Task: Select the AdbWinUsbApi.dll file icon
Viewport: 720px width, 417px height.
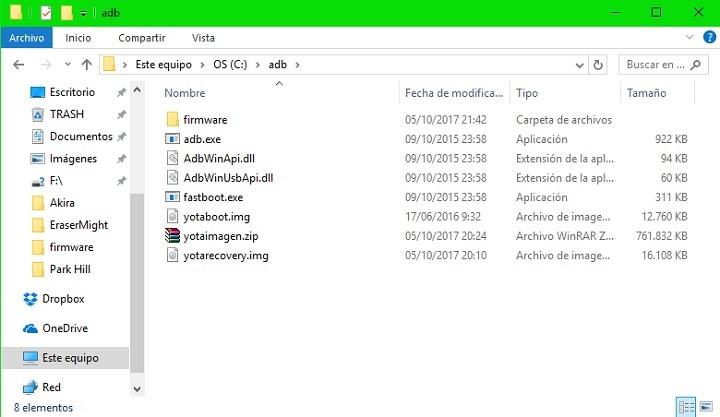Action: tap(173, 177)
